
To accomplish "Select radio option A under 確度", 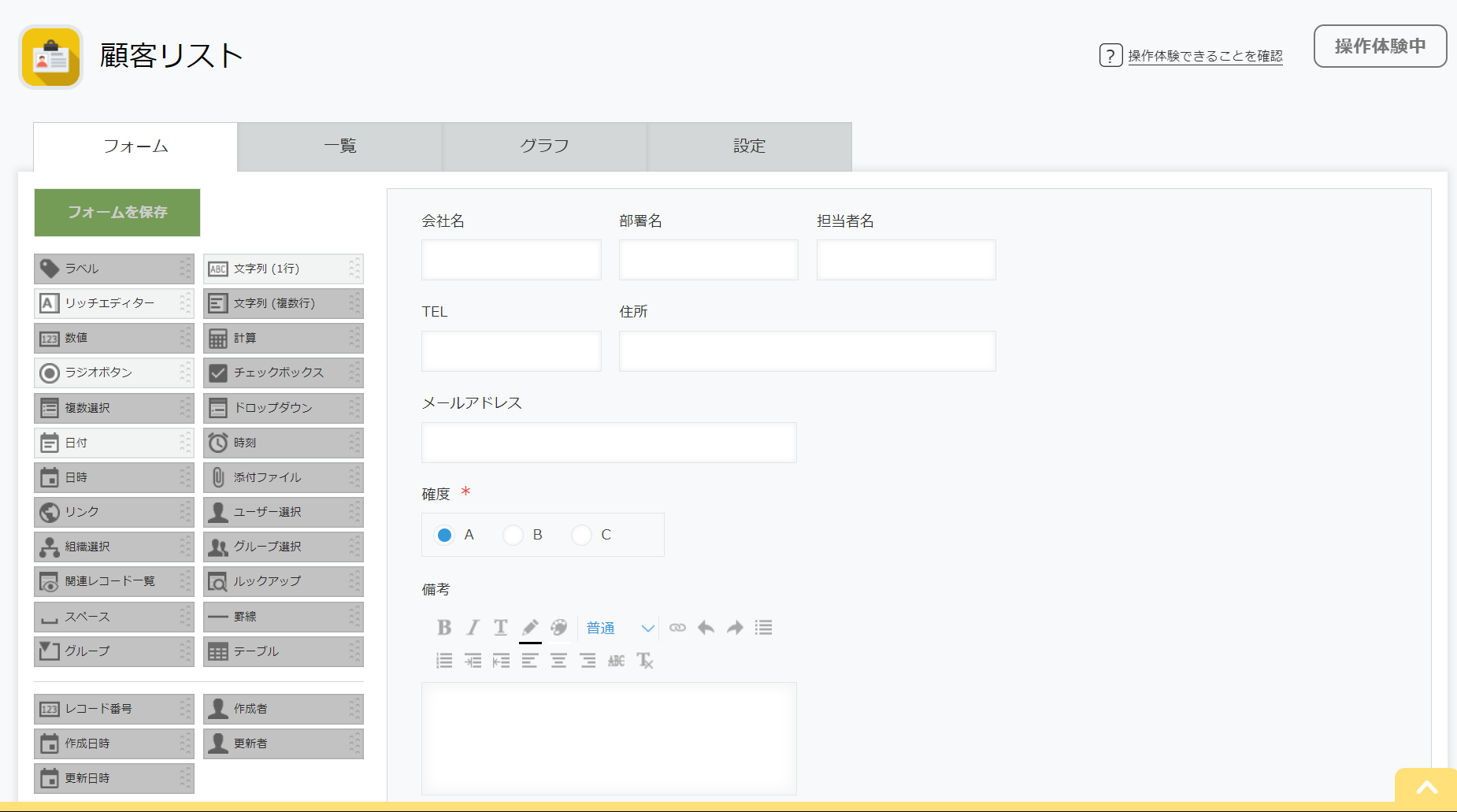I will (x=444, y=535).
